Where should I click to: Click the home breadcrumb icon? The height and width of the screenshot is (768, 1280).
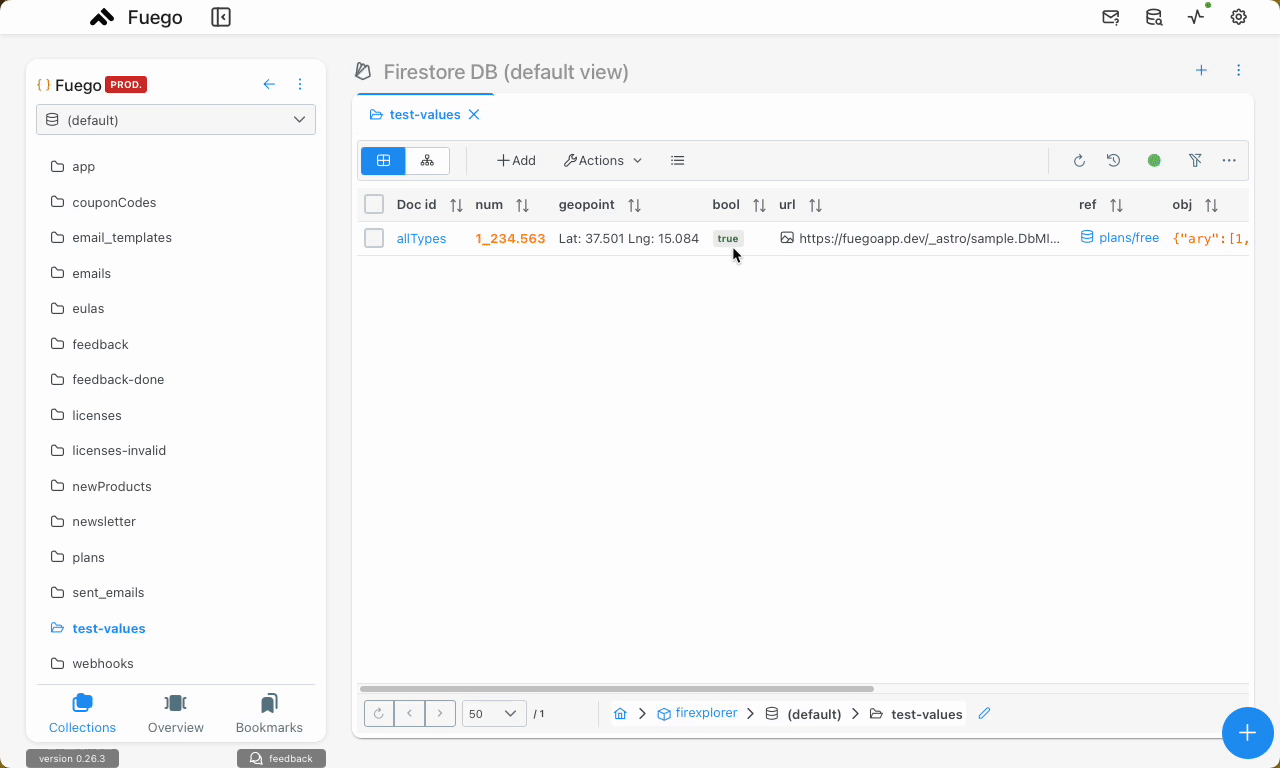coord(620,714)
